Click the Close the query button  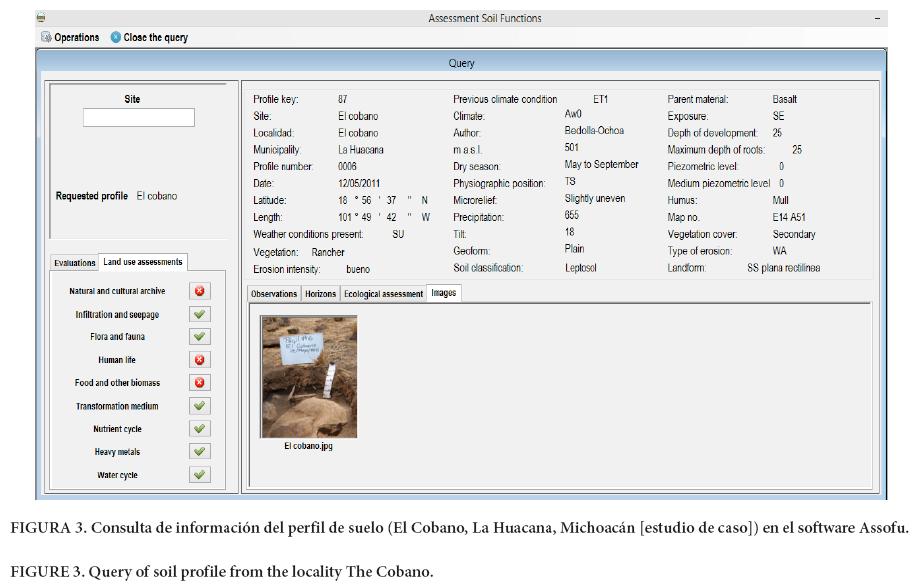[149, 38]
